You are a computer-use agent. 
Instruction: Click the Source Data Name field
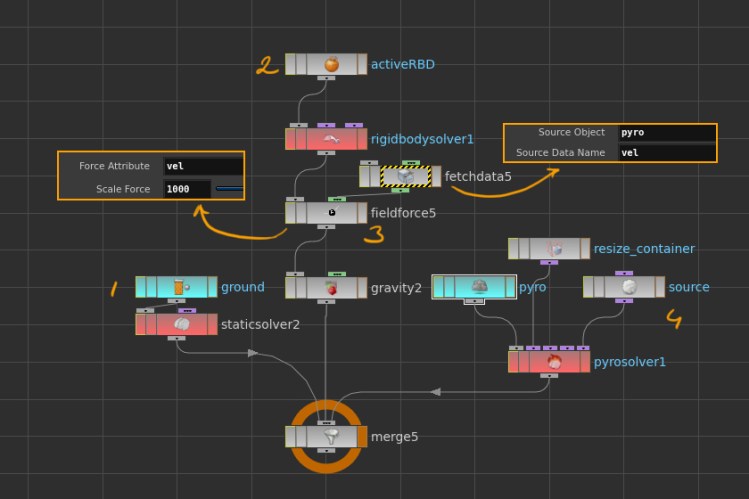(x=666, y=153)
